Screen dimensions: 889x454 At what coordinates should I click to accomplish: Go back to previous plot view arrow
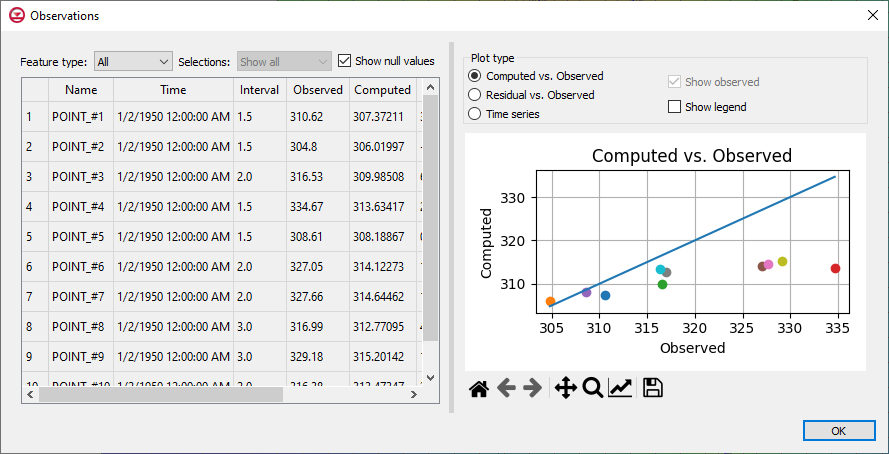506,389
